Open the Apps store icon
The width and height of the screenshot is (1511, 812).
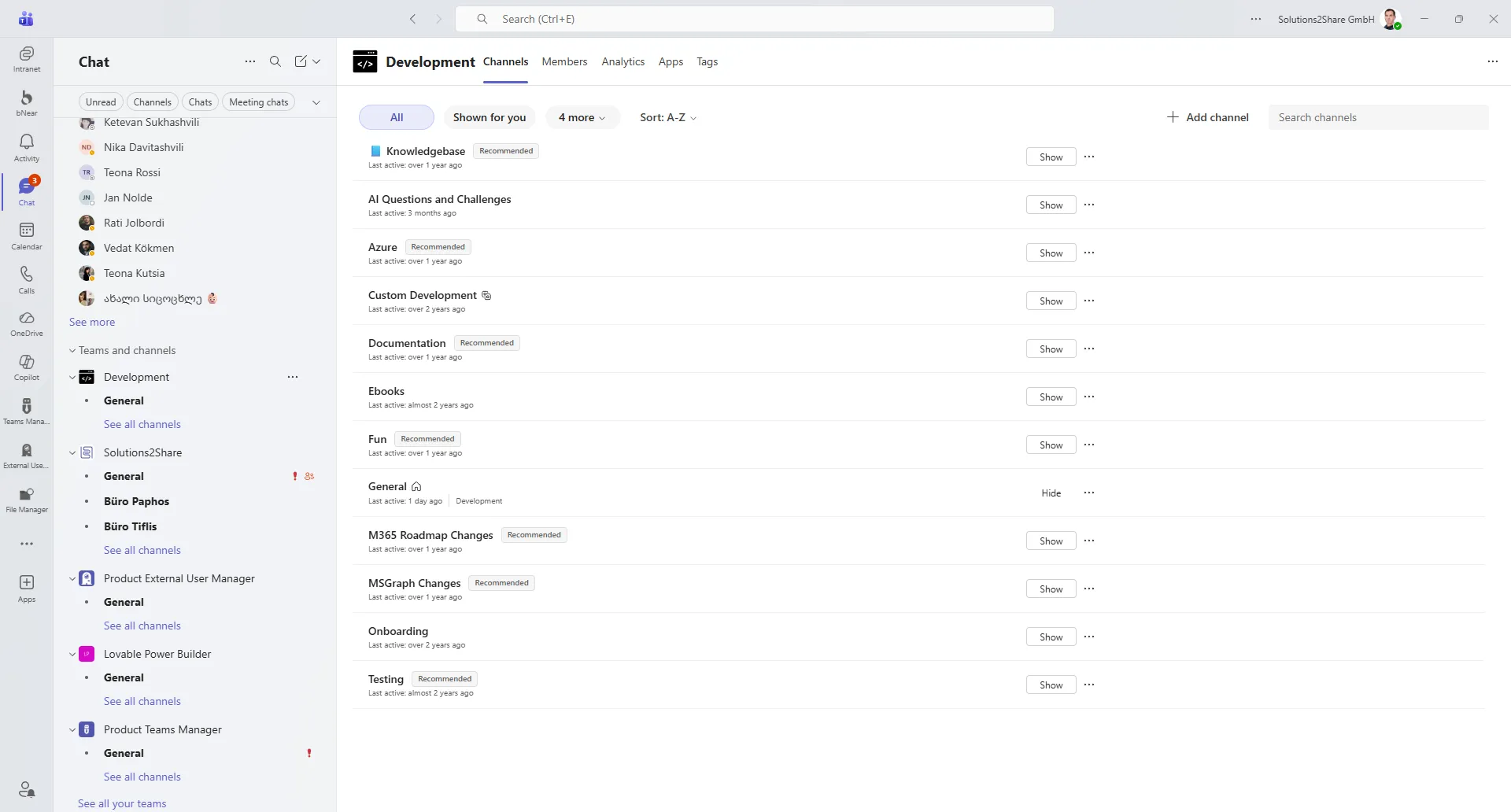27,588
